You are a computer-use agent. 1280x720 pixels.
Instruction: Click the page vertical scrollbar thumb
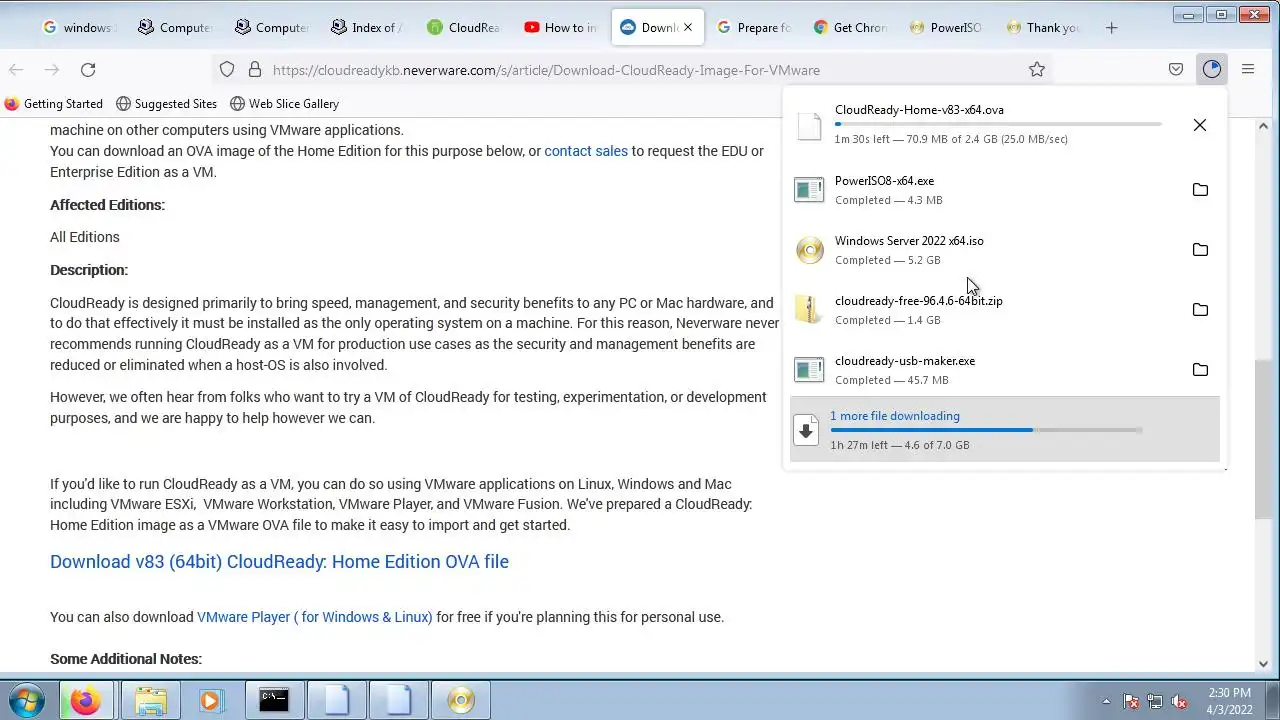(x=1263, y=439)
